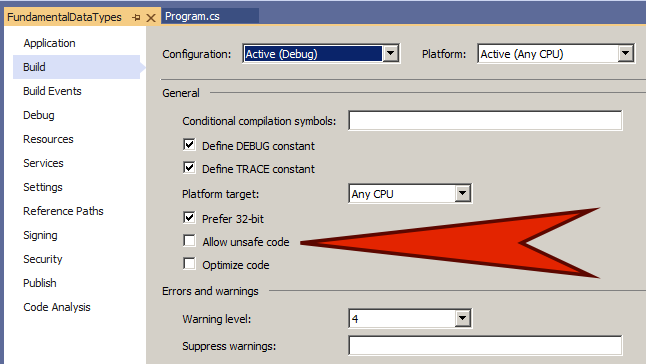The width and height of the screenshot is (646, 364).
Task: Select the FundamentalDataTypes properties tab
Action: click(x=64, y=17)
